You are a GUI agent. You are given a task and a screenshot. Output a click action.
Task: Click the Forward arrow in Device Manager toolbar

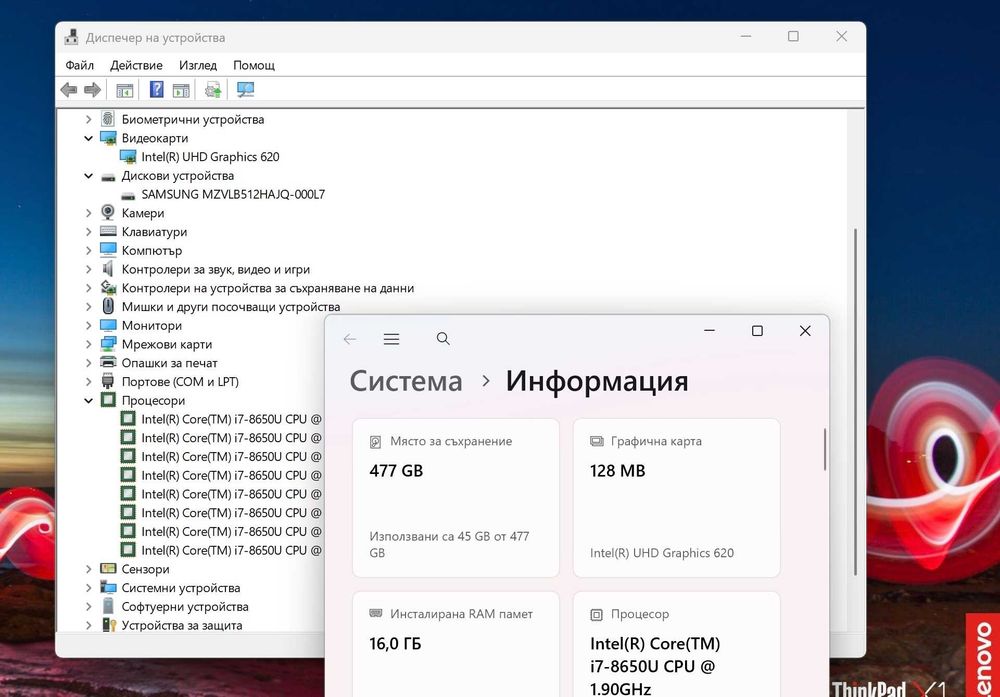click(92, 90)
